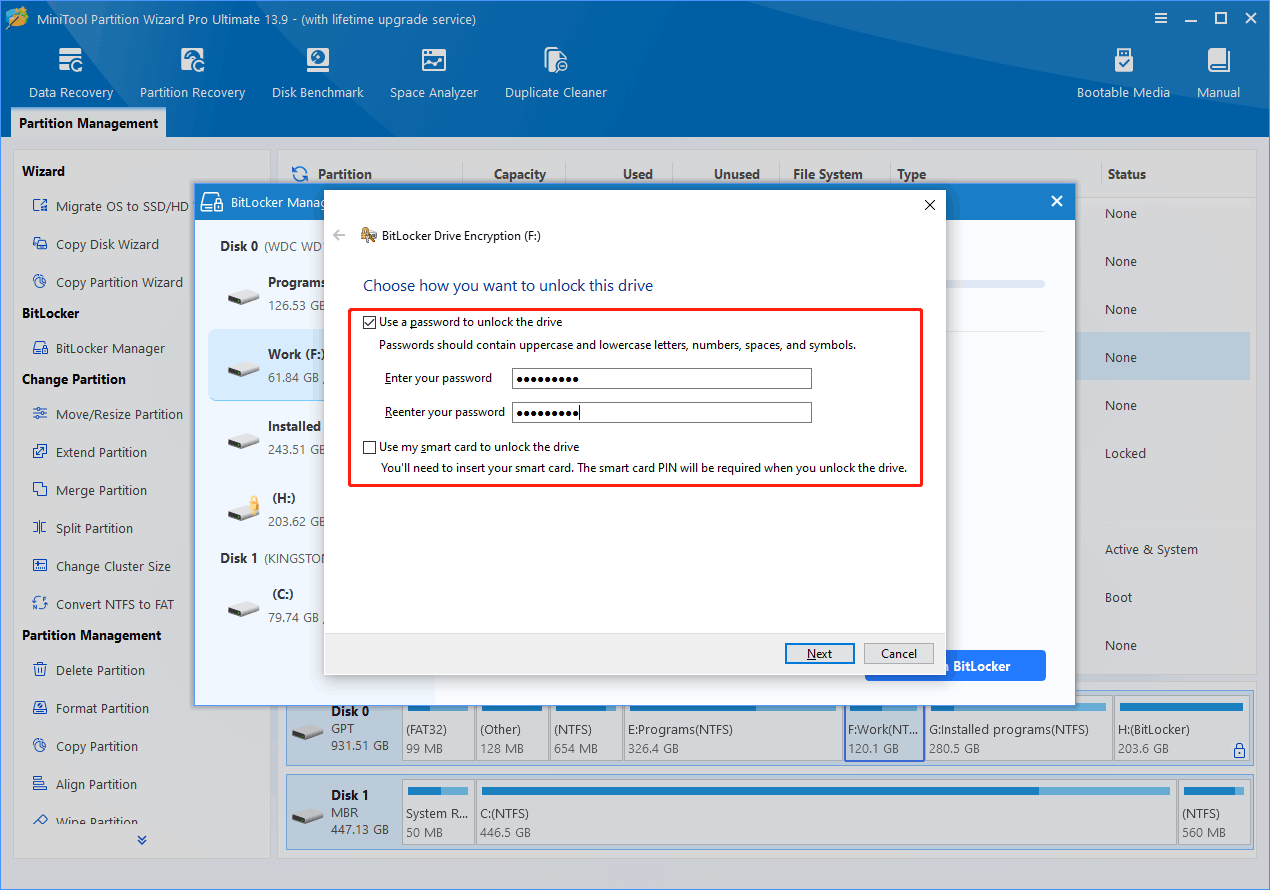This screenshot has height=890, width=1270.
Task: Select C:(NTFS) block on Disk 1
Action: click(825, 813)
